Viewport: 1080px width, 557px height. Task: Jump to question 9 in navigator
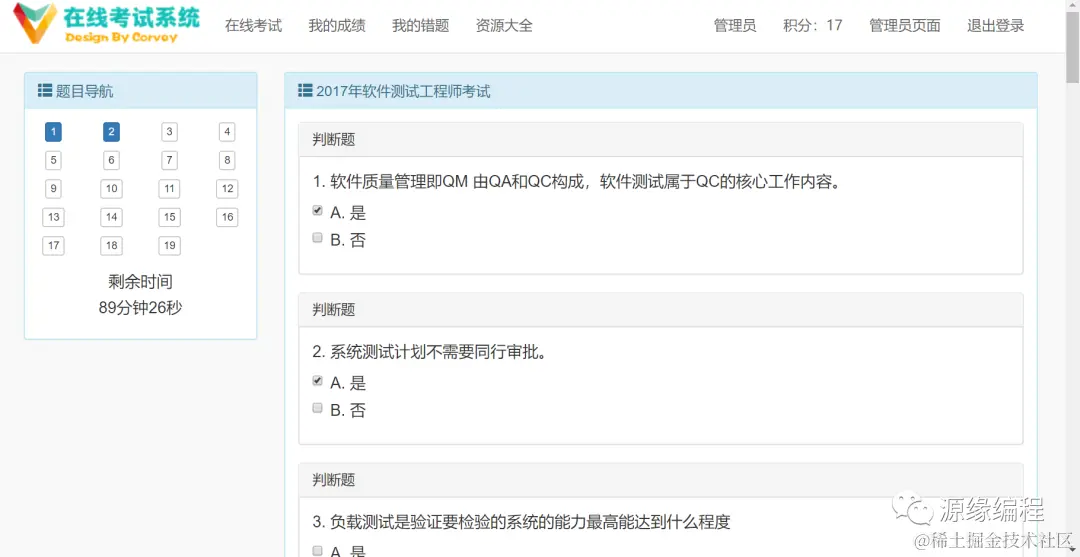click(53, 189)
